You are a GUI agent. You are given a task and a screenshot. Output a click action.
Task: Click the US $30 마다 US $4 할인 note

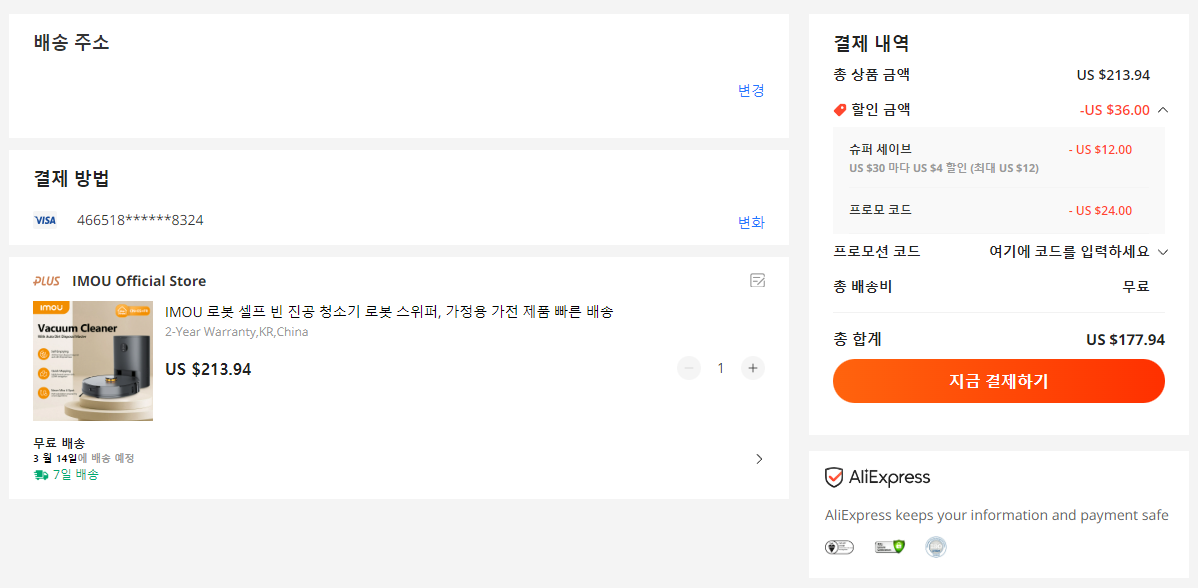(944, 167)
